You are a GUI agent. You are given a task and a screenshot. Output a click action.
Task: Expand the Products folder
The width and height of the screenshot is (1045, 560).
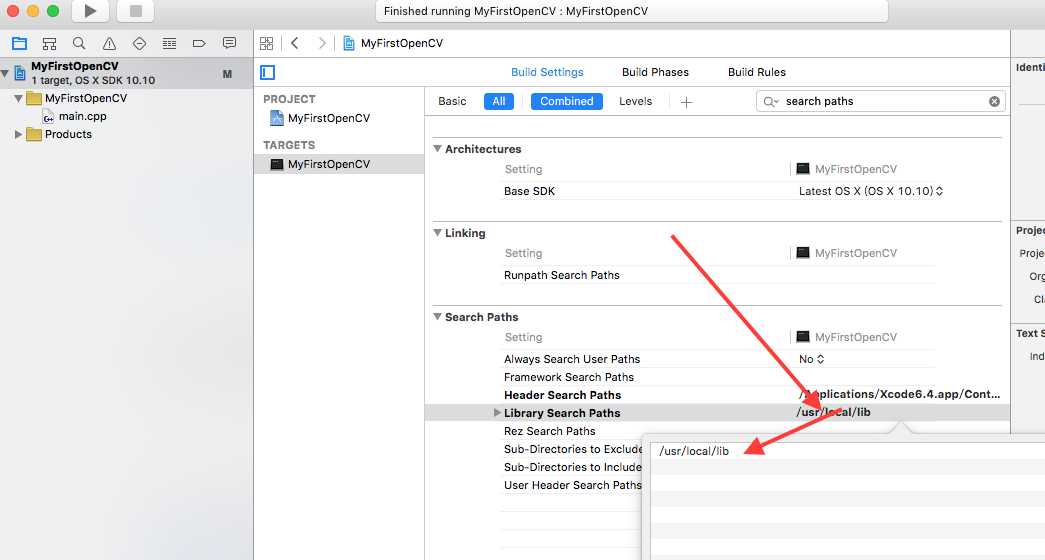coord(19,135)
